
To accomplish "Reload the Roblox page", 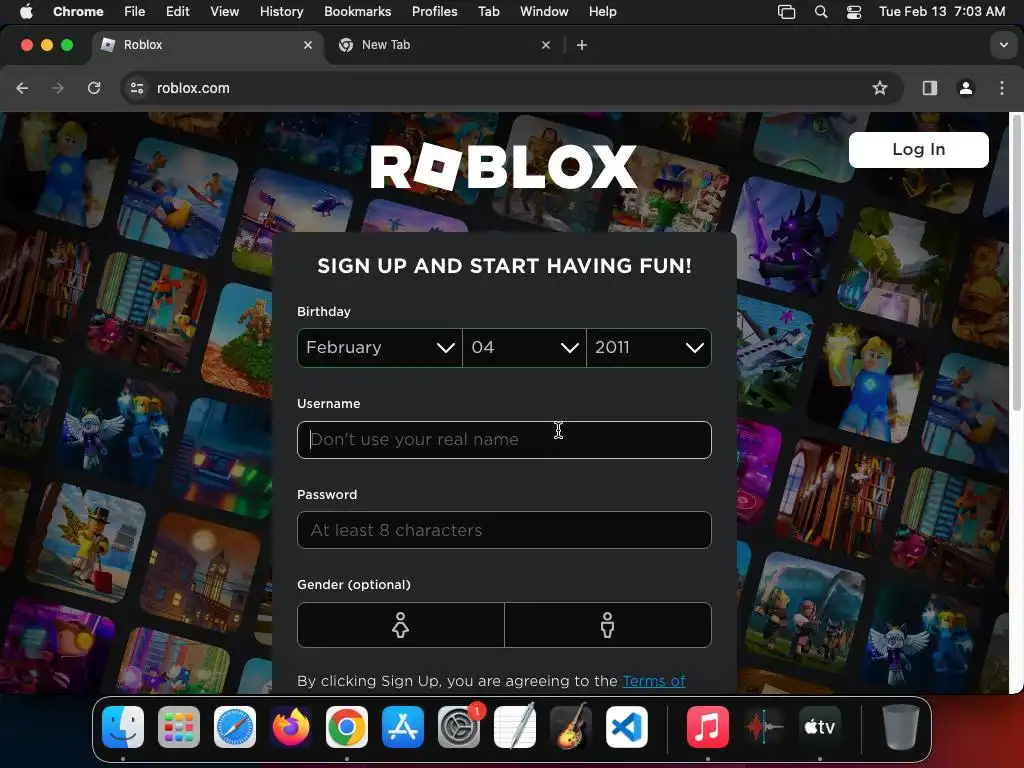I will (x=94, y=88).
